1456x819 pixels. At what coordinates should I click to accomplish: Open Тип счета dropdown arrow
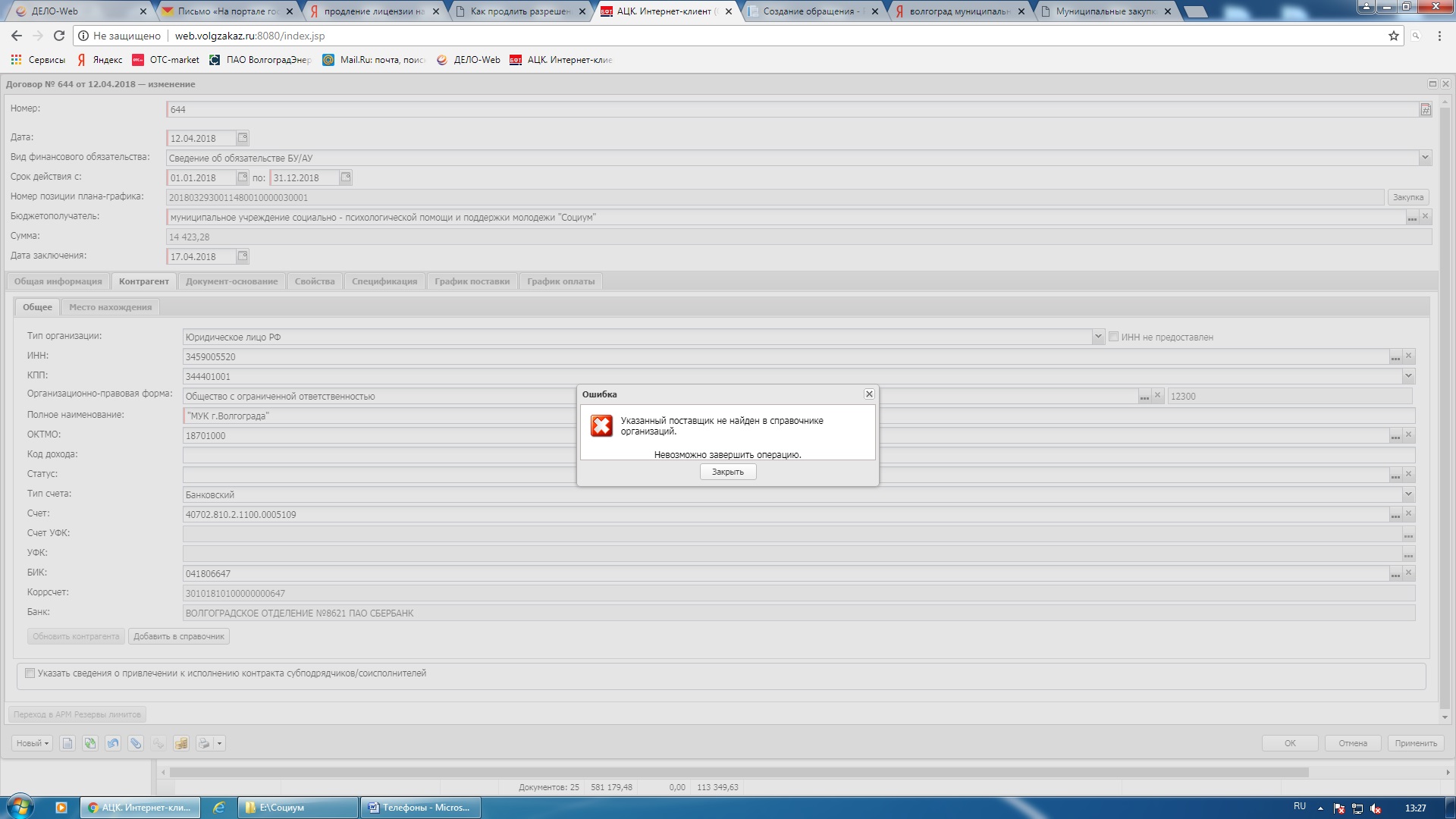[x=1408, y=494]
